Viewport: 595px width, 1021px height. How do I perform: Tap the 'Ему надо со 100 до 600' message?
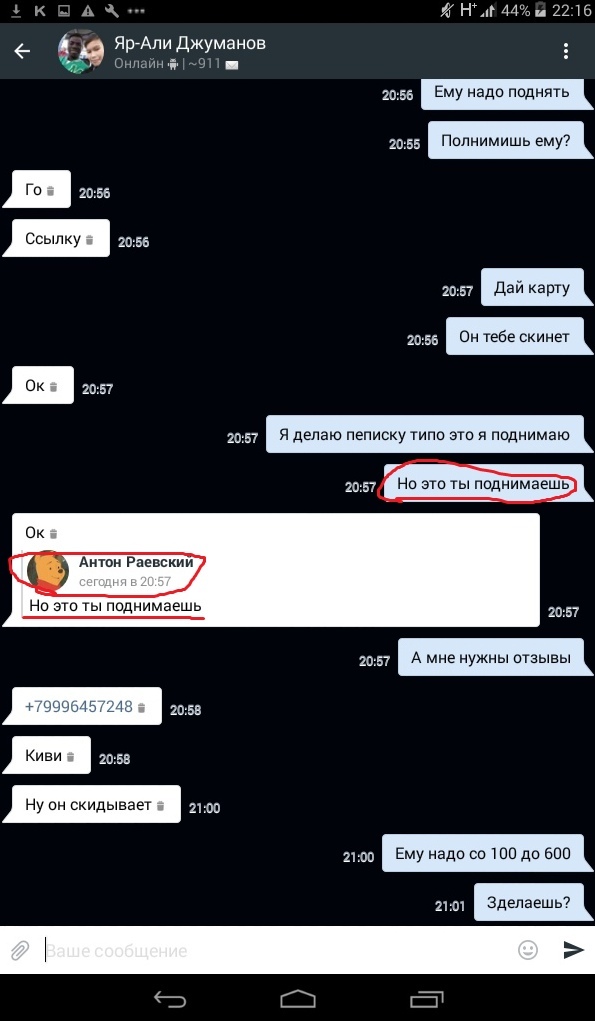[482, 854]
